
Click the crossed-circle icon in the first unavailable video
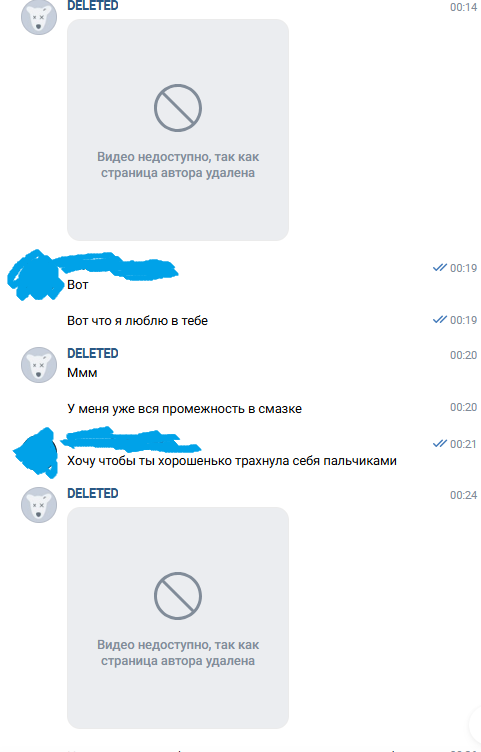point(178,108)
